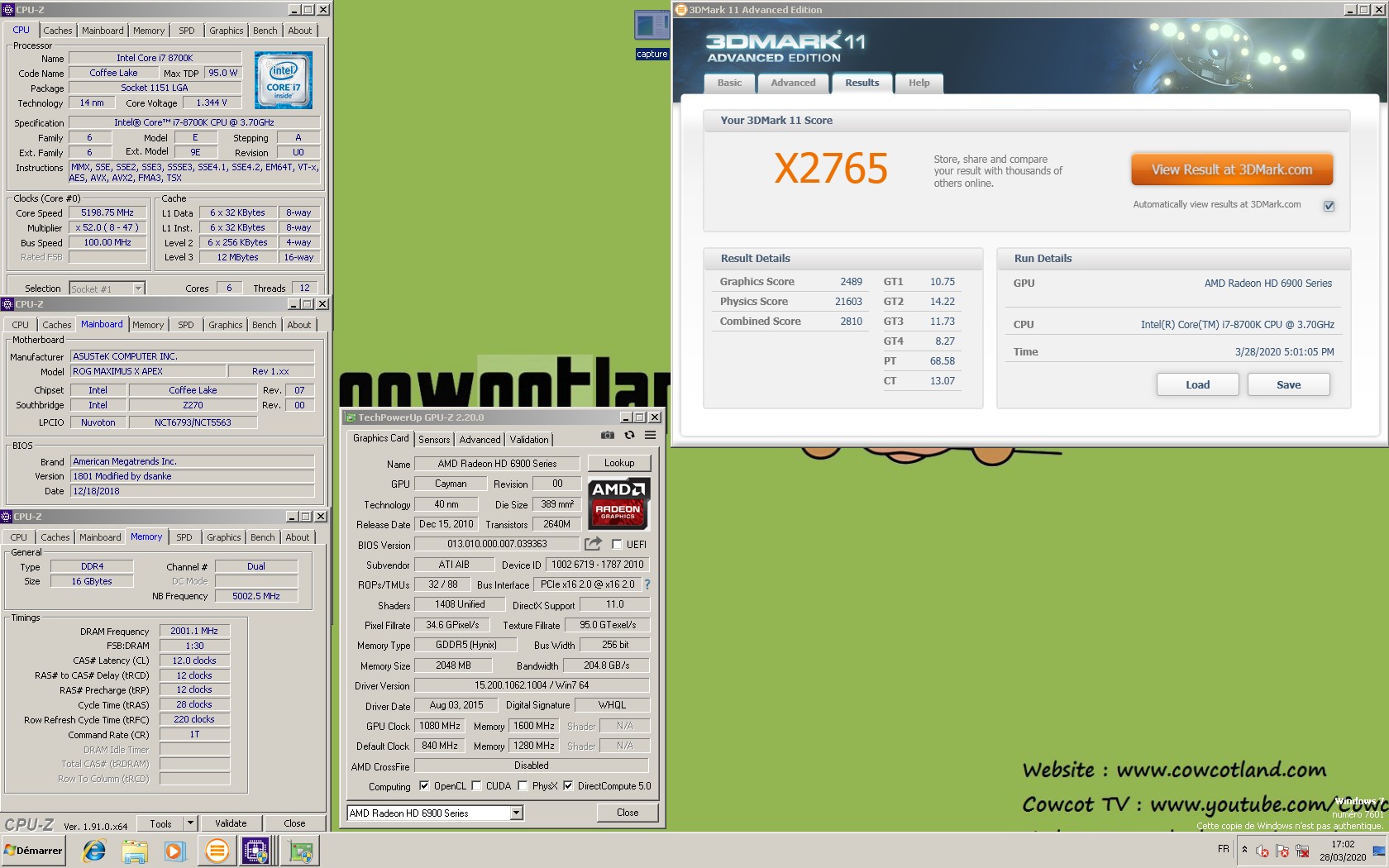Click the GPU-Z green card taskbar icon

pos(300,851)
